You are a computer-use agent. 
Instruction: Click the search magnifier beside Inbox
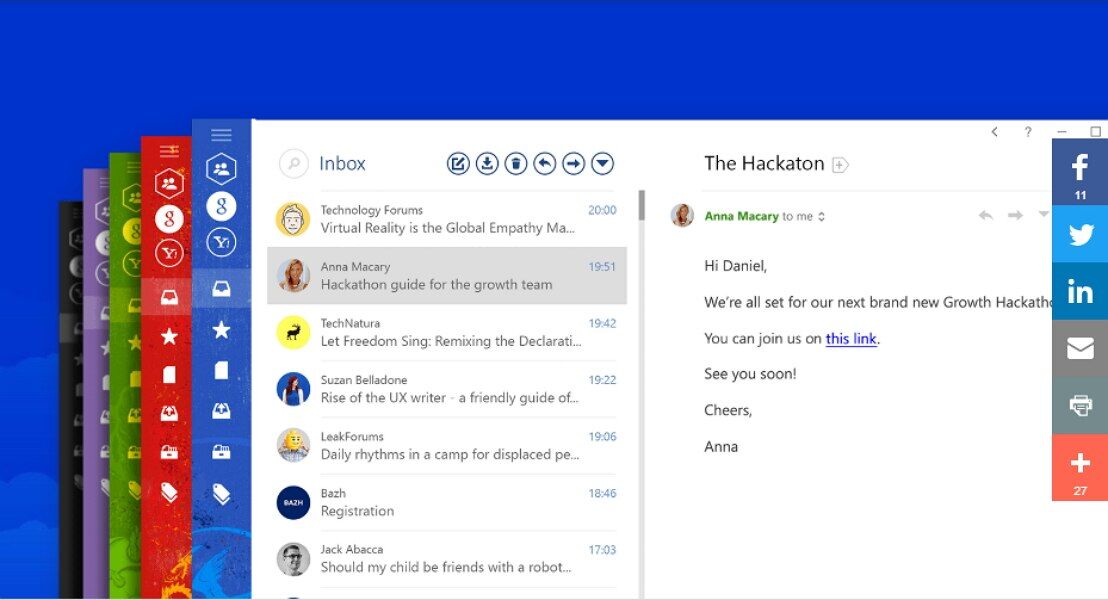(x=293, y=164)
